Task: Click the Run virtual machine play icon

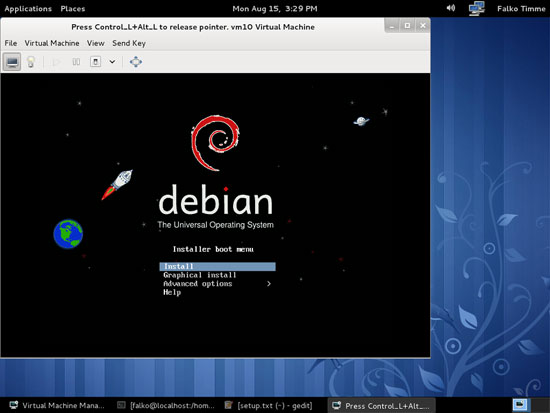Action: coord(56,62)
